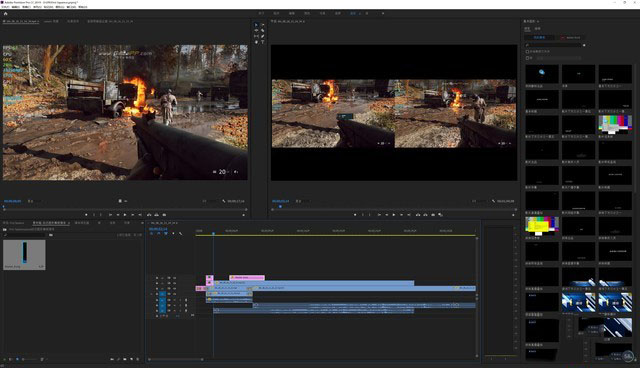
Task: Hide the topmost video track output
Action: [x=175, y=278]
